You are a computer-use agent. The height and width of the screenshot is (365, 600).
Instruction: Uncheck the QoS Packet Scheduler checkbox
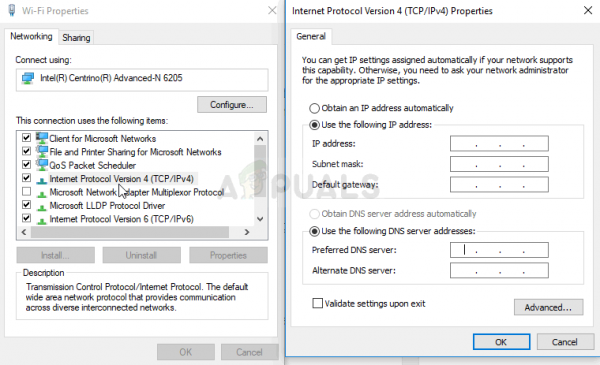coord(26,164)
